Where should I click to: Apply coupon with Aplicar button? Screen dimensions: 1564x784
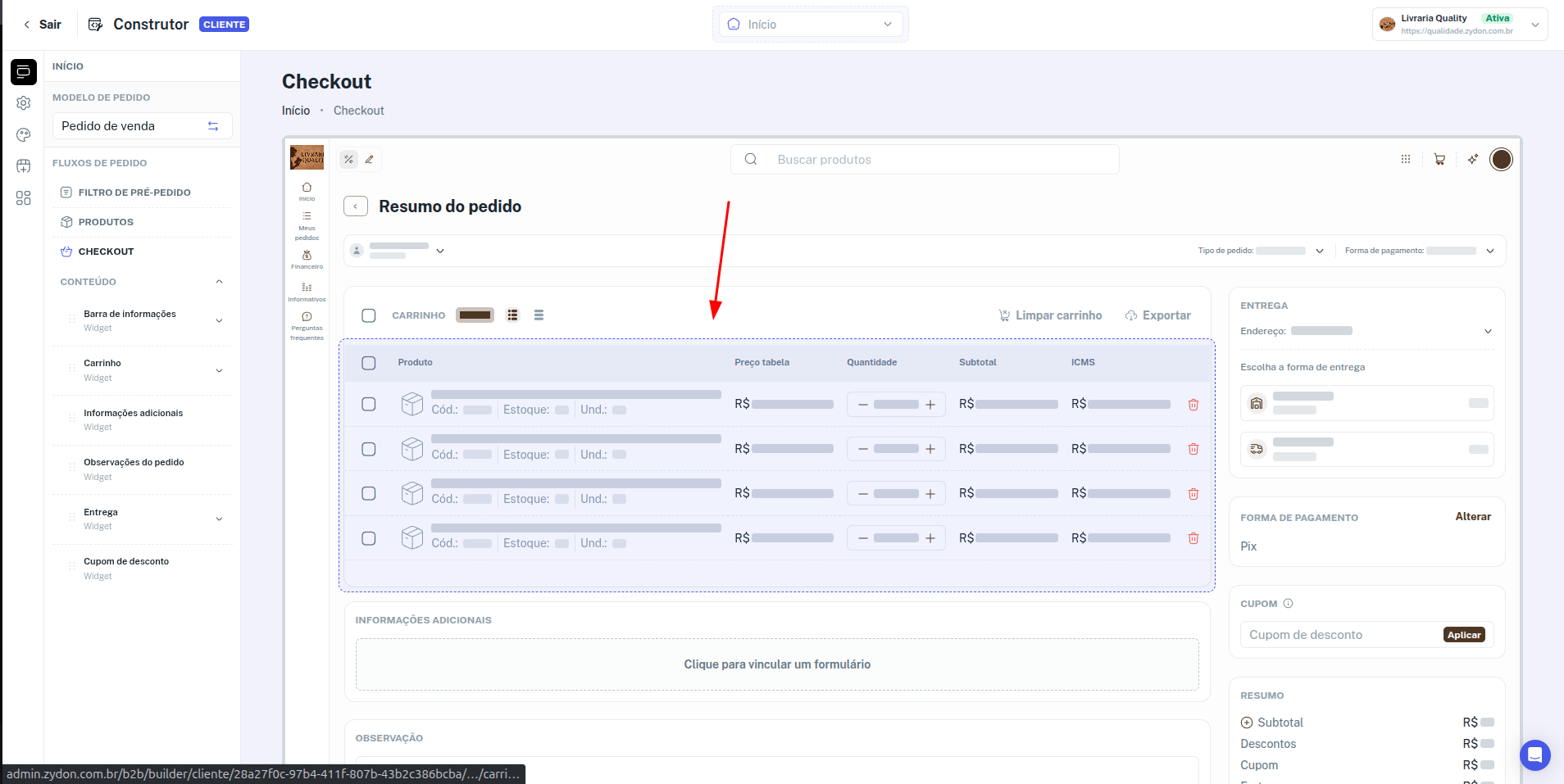(x=1464, y=635)
